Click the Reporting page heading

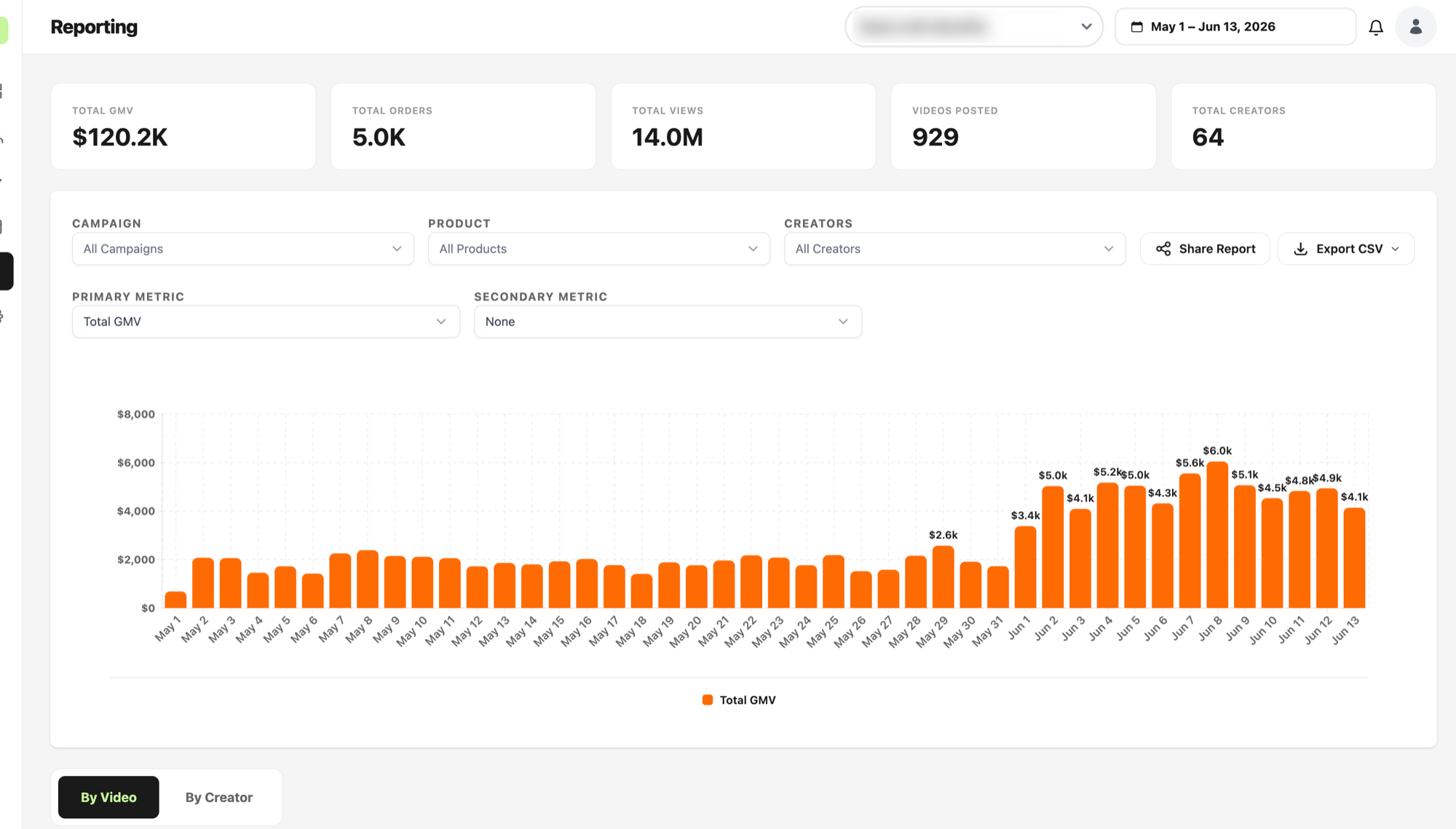coord(94,27)
